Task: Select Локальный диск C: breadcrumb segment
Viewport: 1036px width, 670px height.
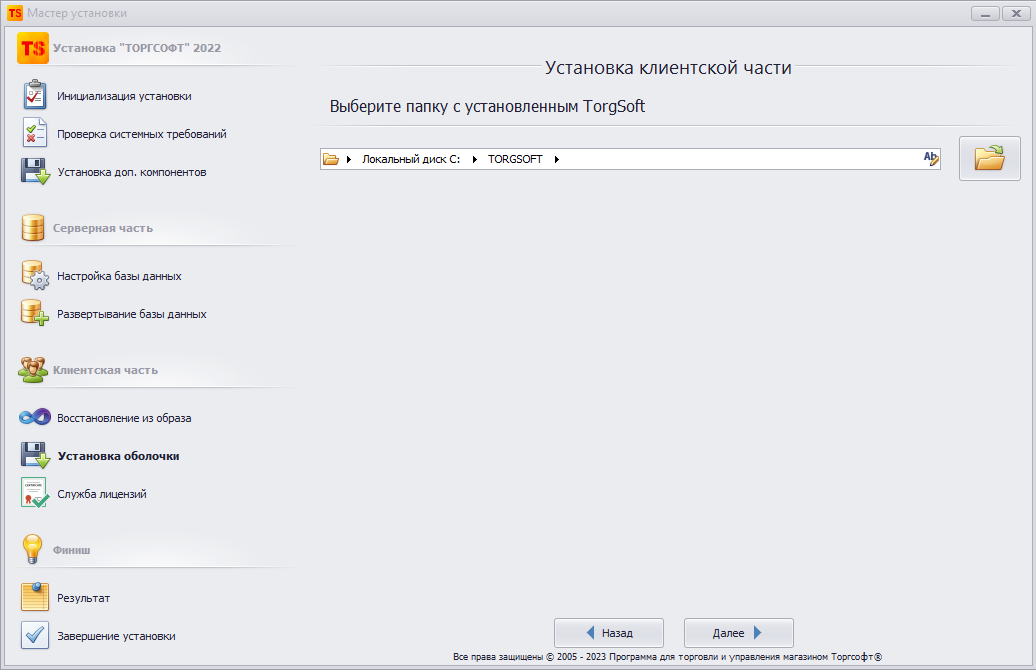Action: (411, 159)
